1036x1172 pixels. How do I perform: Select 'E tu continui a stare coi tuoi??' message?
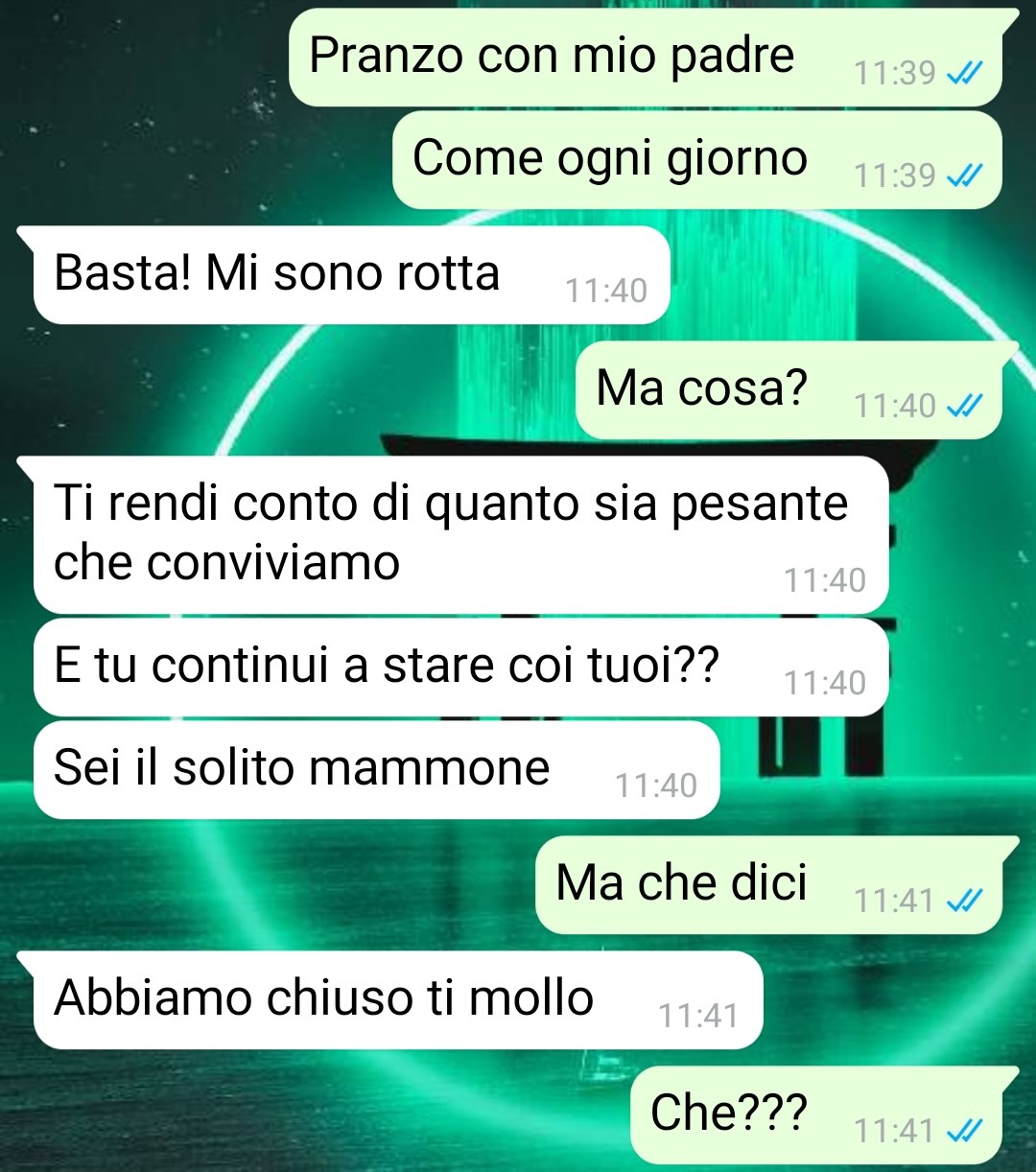click(x=461, y=667)
